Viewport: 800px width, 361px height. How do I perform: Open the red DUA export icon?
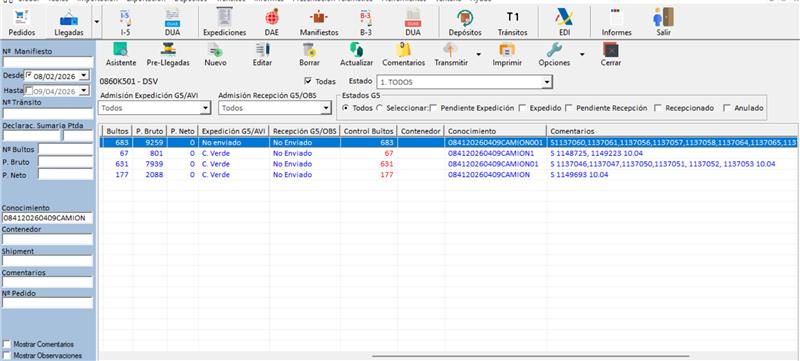pyautogui.click(x=413, y=23)
